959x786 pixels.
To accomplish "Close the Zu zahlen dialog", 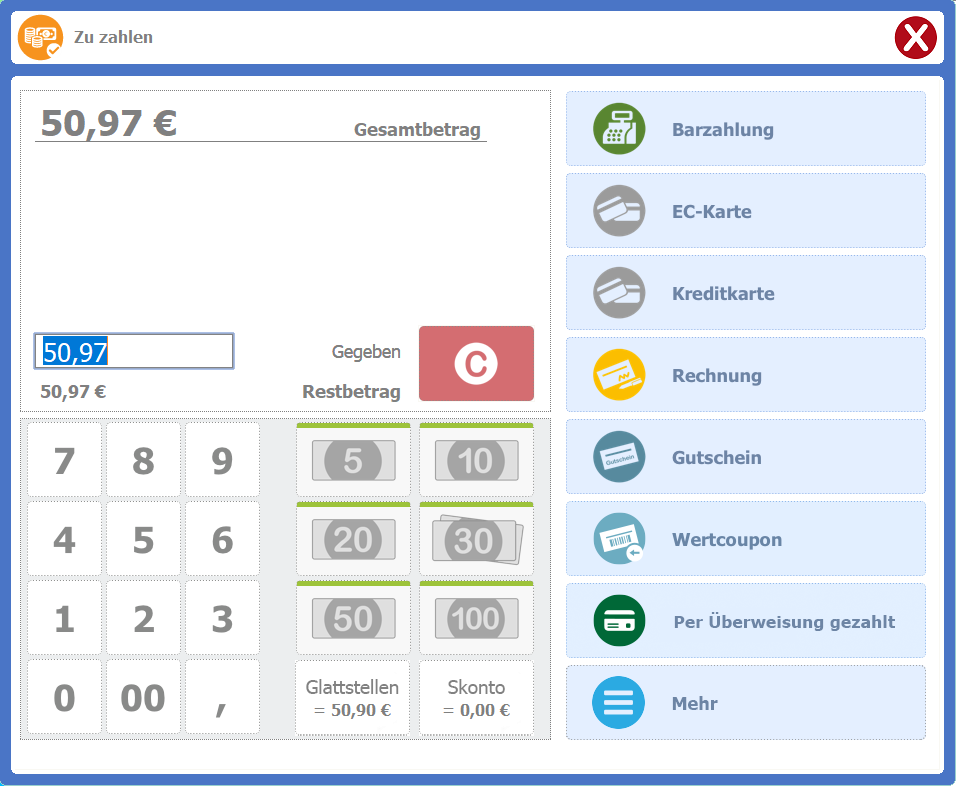I will 915,38.
